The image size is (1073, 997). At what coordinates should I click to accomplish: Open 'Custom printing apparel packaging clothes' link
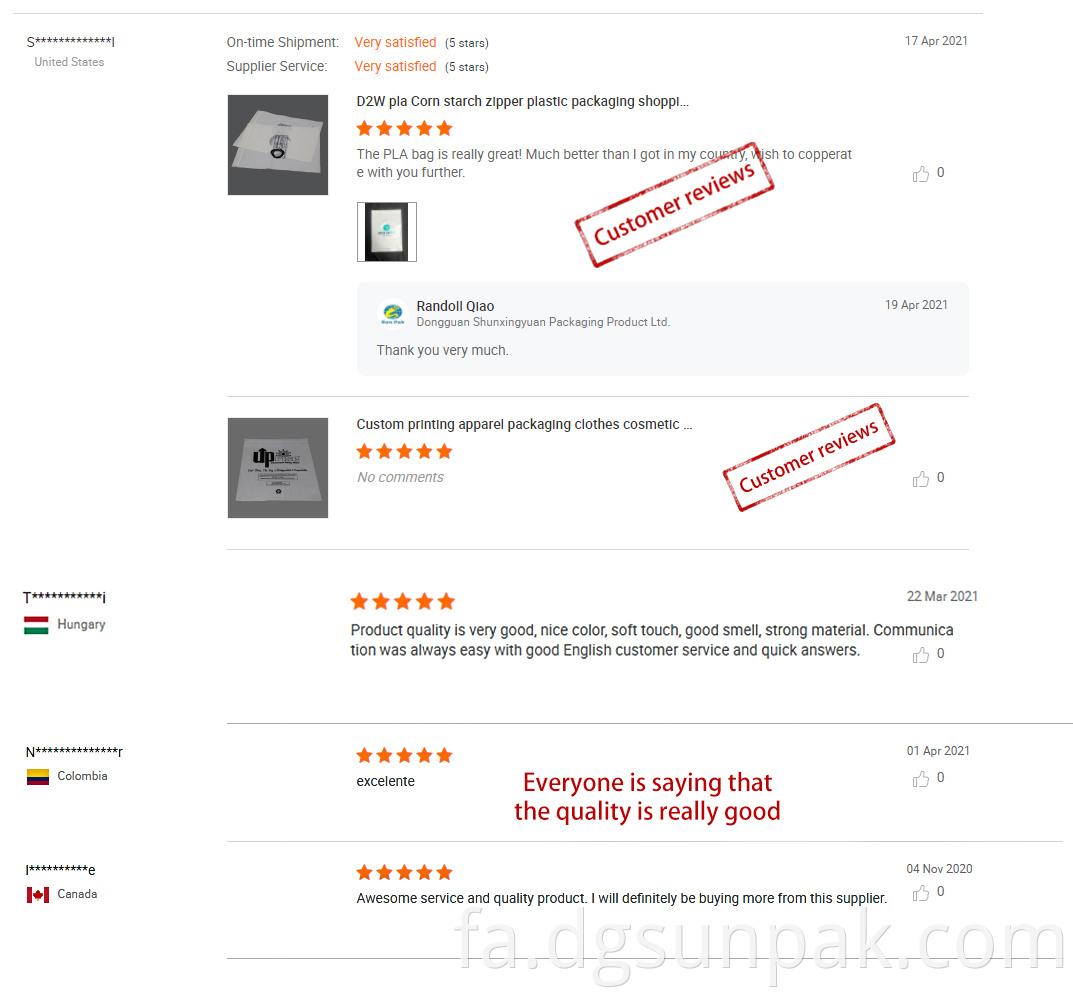(524, 424)
